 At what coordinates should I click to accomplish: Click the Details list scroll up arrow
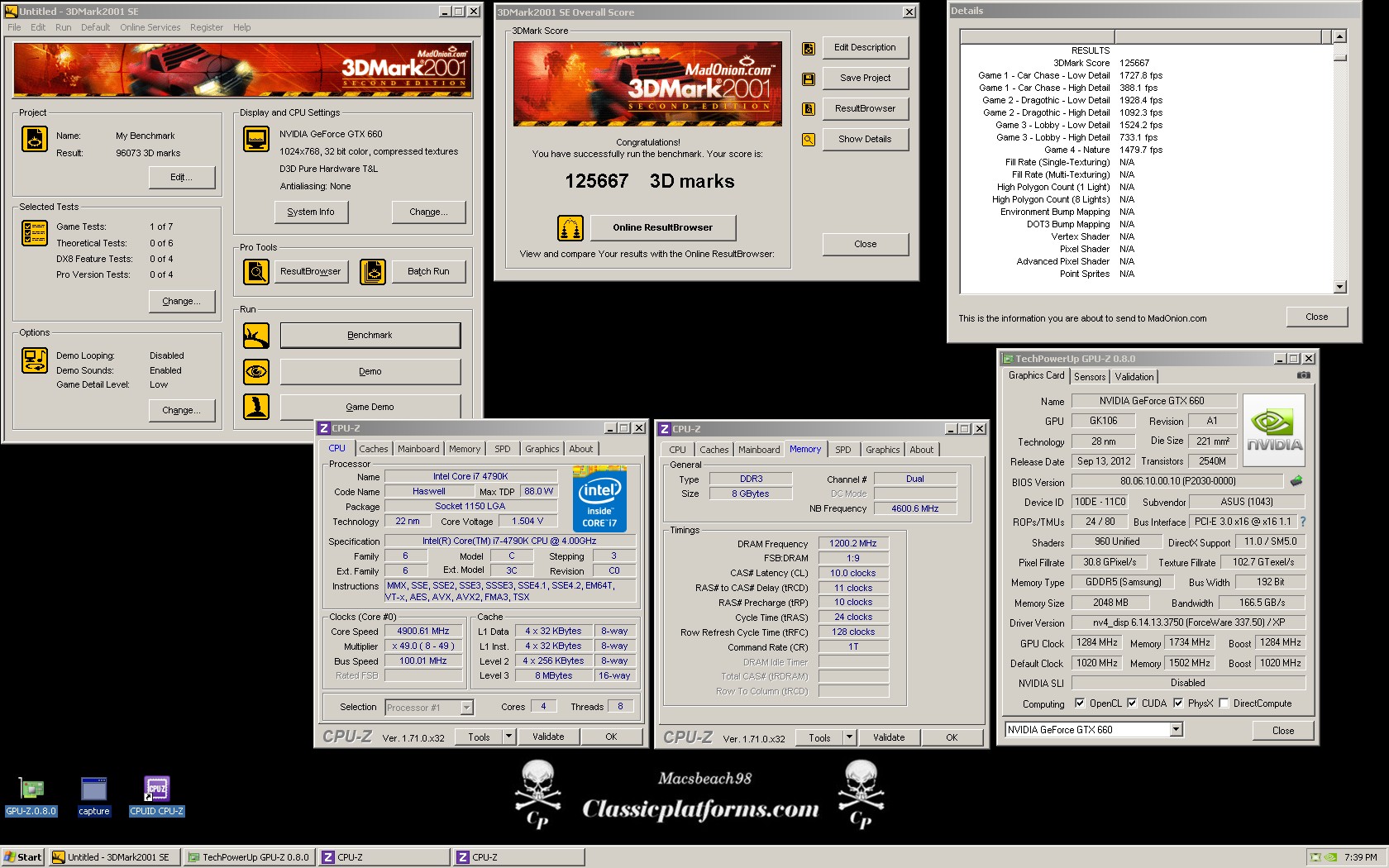pos(1340,36)
